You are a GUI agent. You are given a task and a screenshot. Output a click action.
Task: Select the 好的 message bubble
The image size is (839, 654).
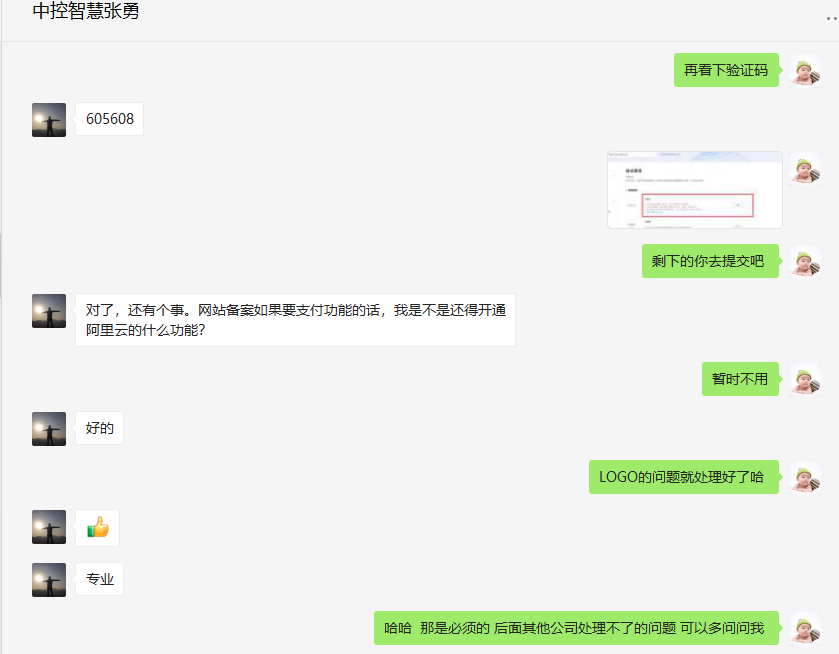tap(99, 427)
